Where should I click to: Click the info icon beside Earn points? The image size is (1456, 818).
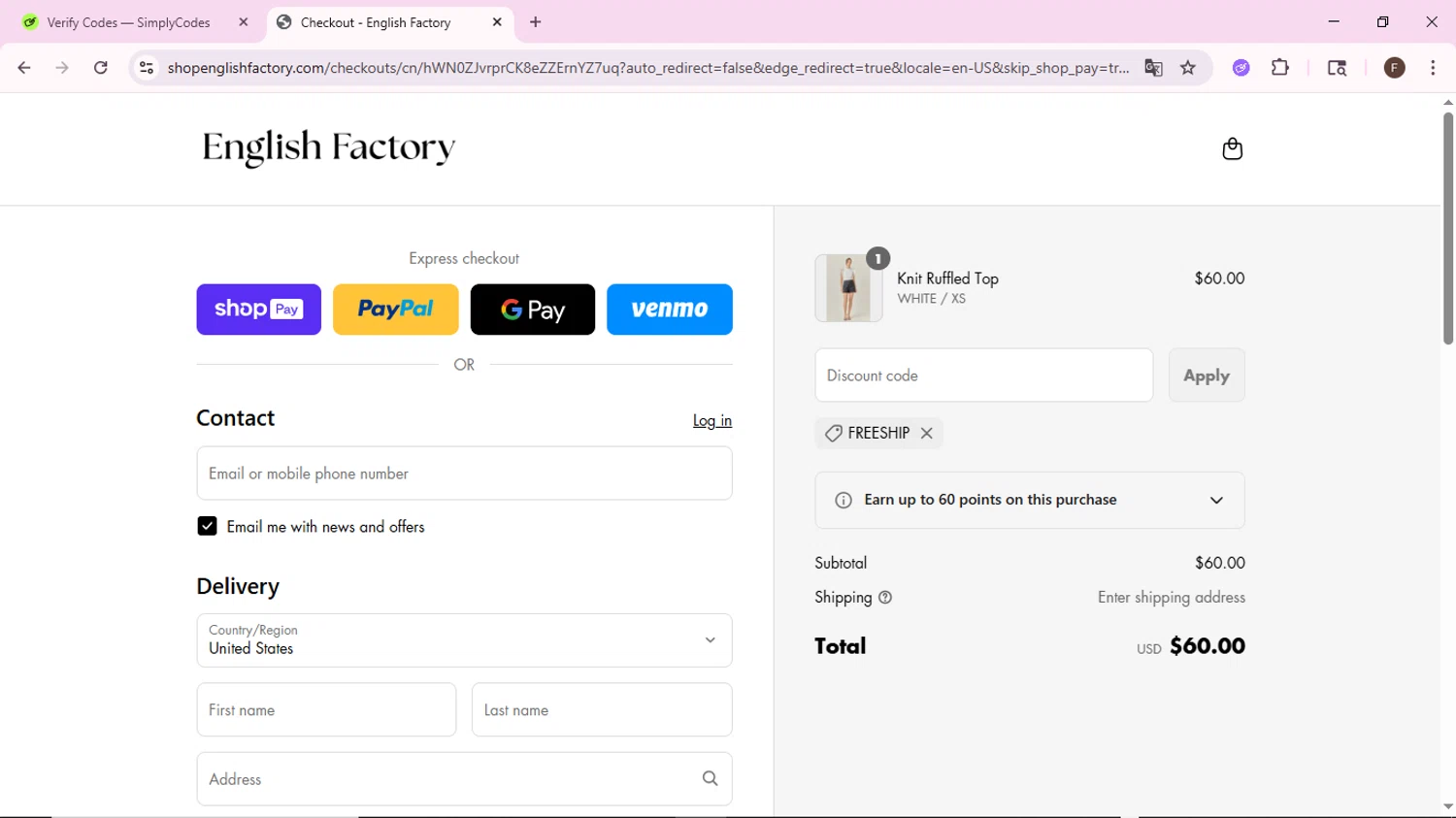(844, 501)
